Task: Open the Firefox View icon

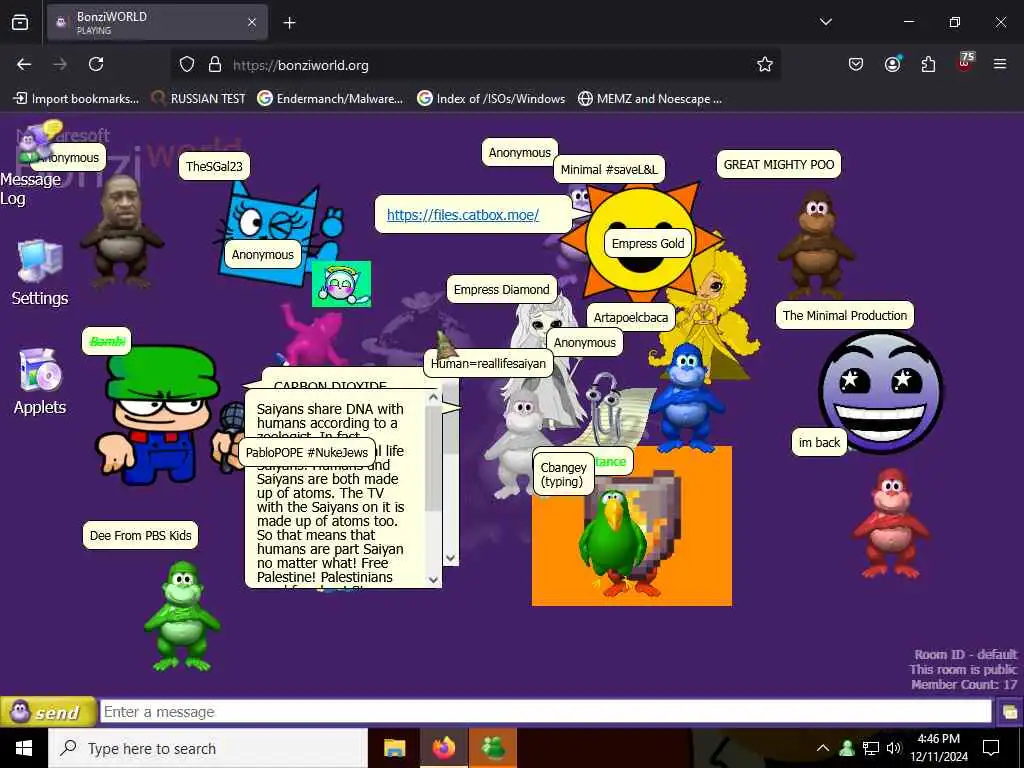Action: point(20,23)
